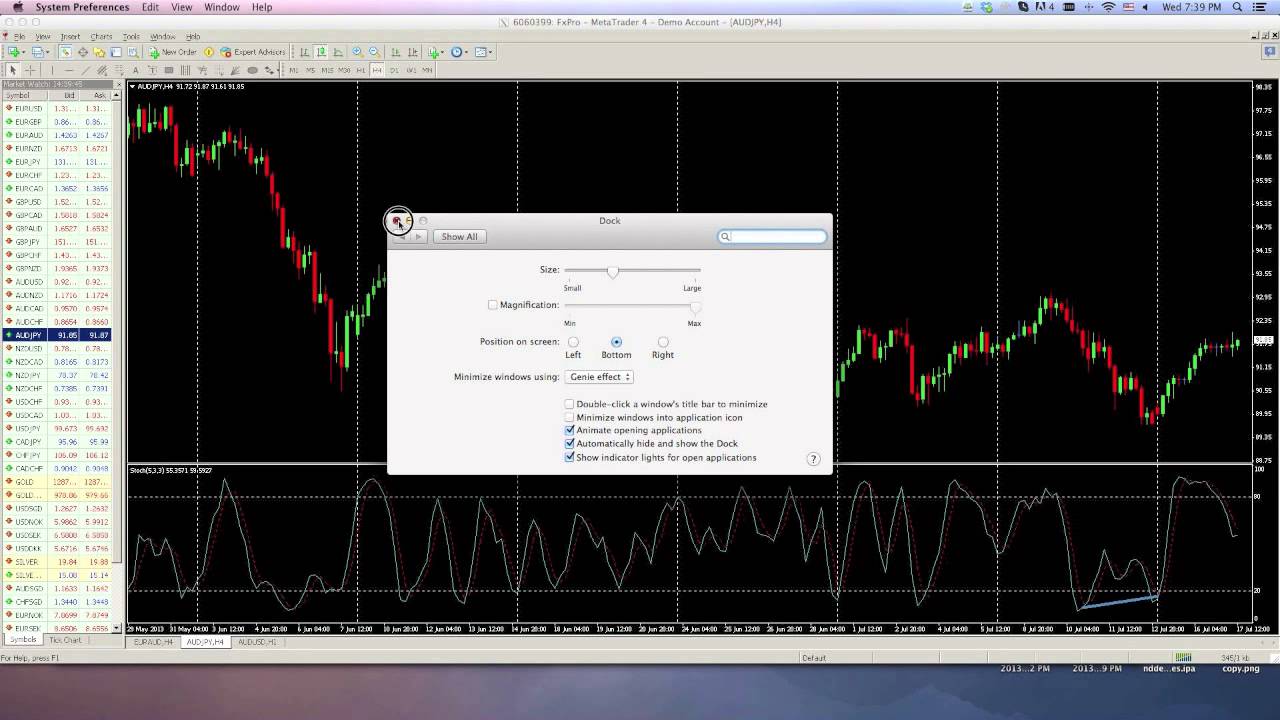Click the Show All button
1280x720 pixels.
(459, 237)
